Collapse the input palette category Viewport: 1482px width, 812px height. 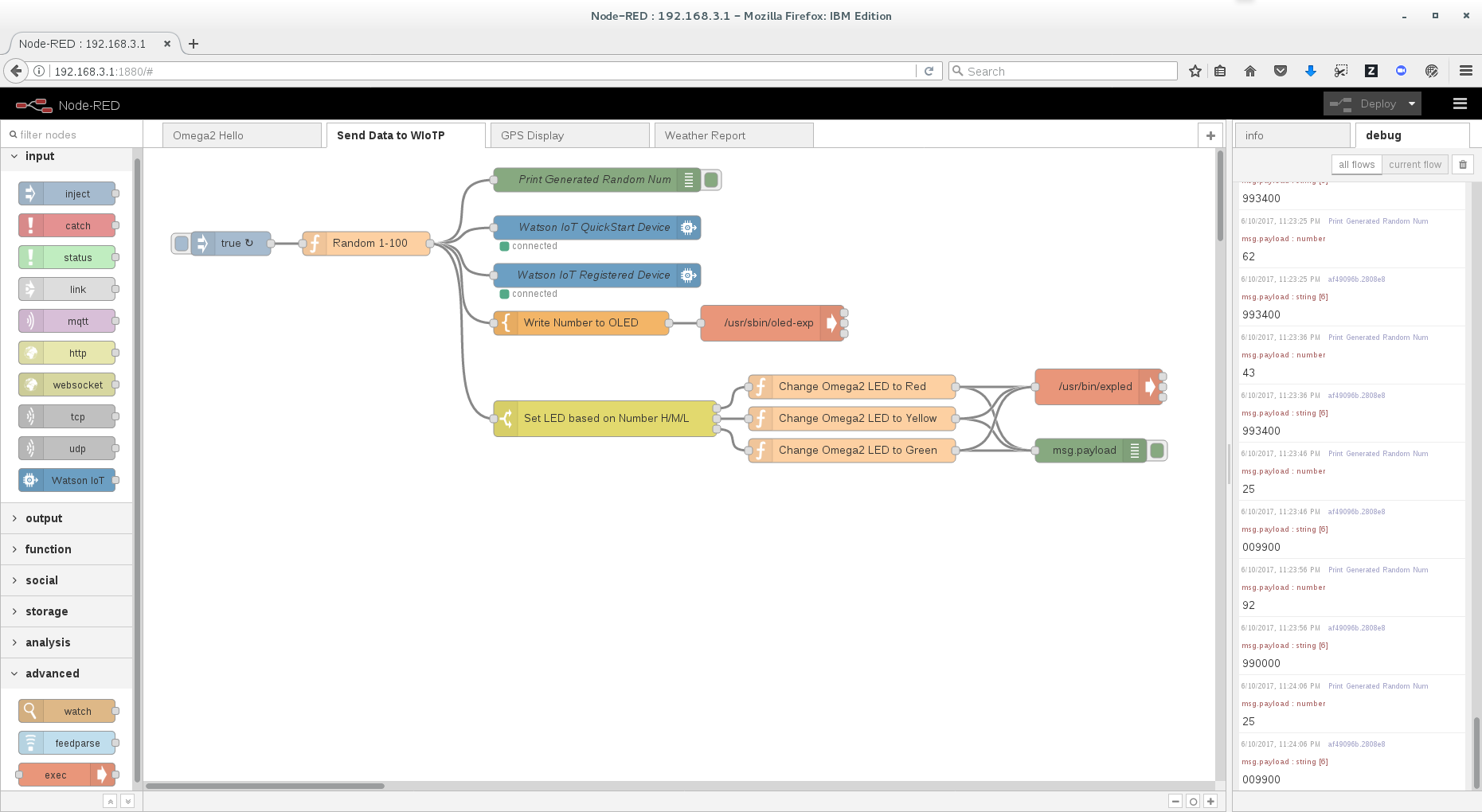67,156
